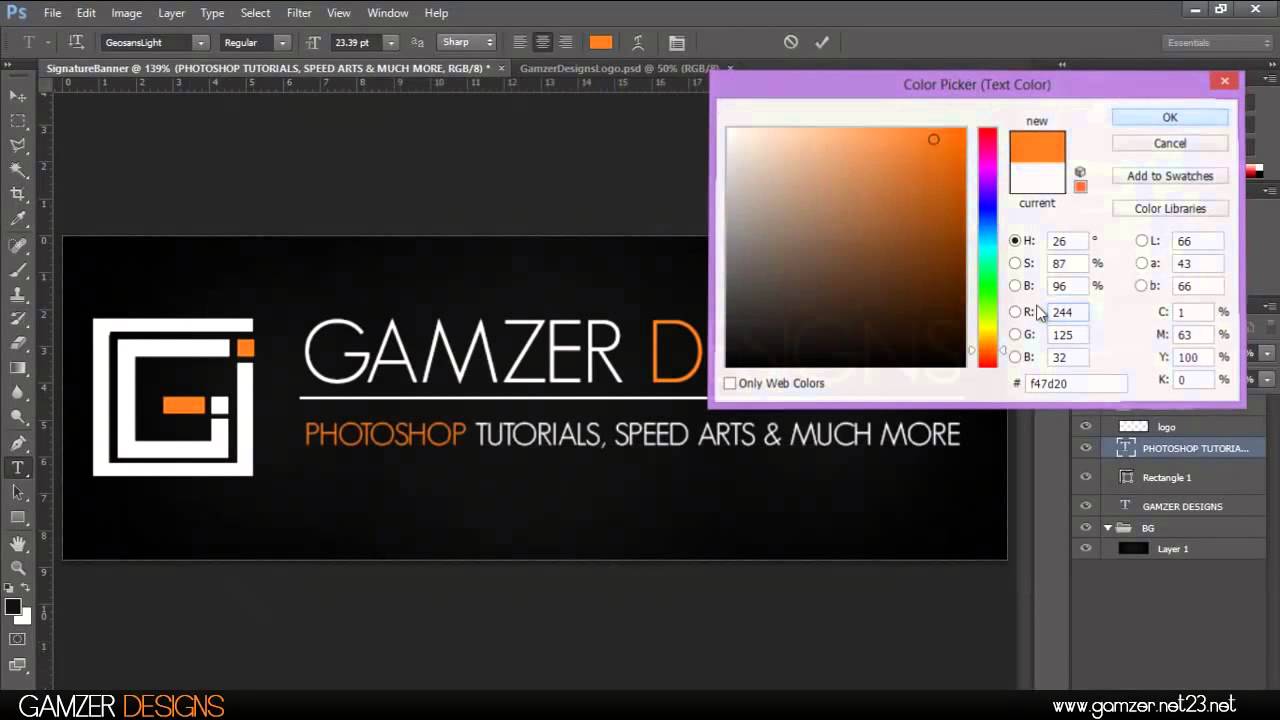Open the font size dropdown
The width and height of the screenshot is (1280, 720).
coord(391,43)
